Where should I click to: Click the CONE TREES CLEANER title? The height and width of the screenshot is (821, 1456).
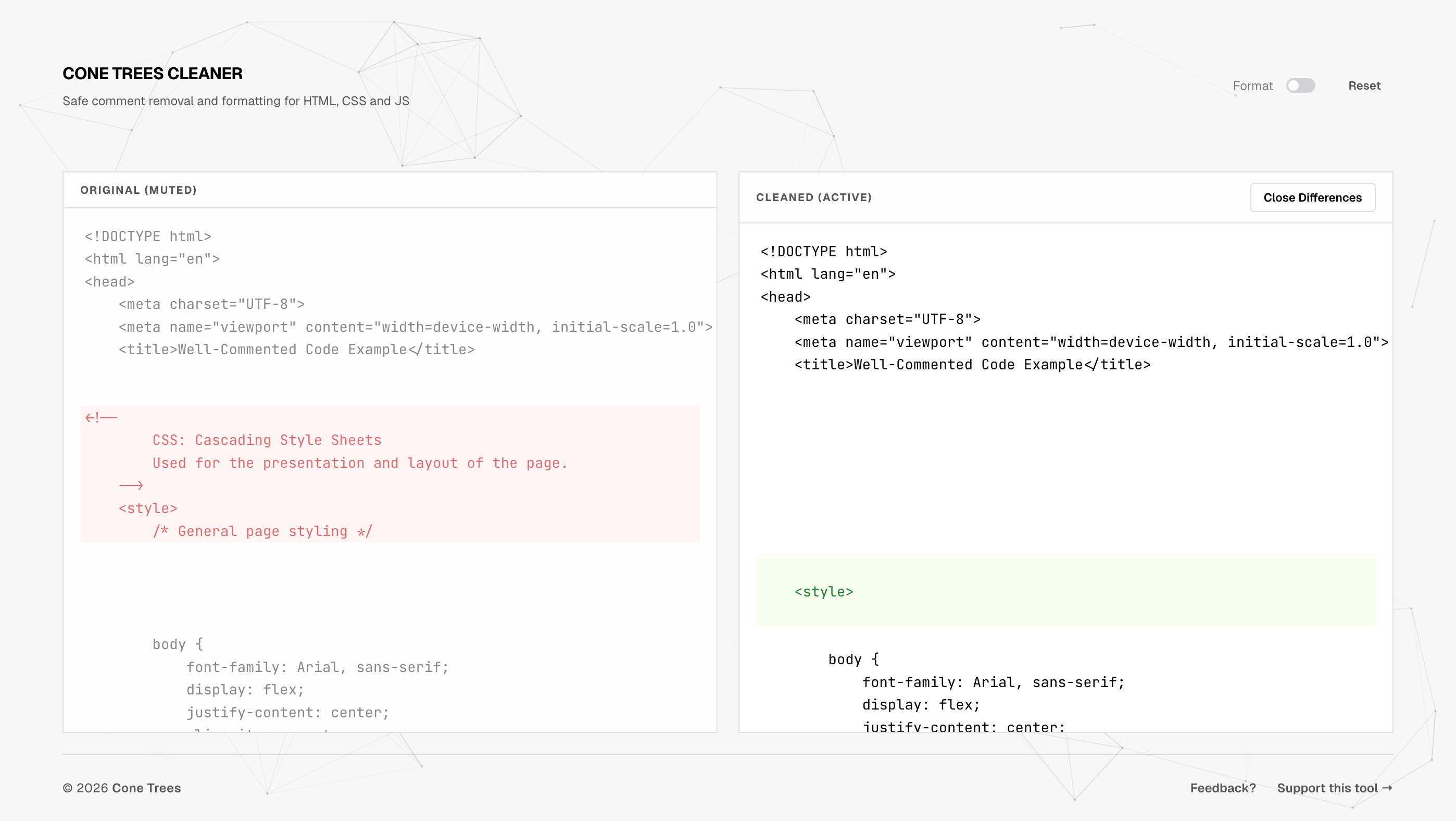tap(152, 73)
